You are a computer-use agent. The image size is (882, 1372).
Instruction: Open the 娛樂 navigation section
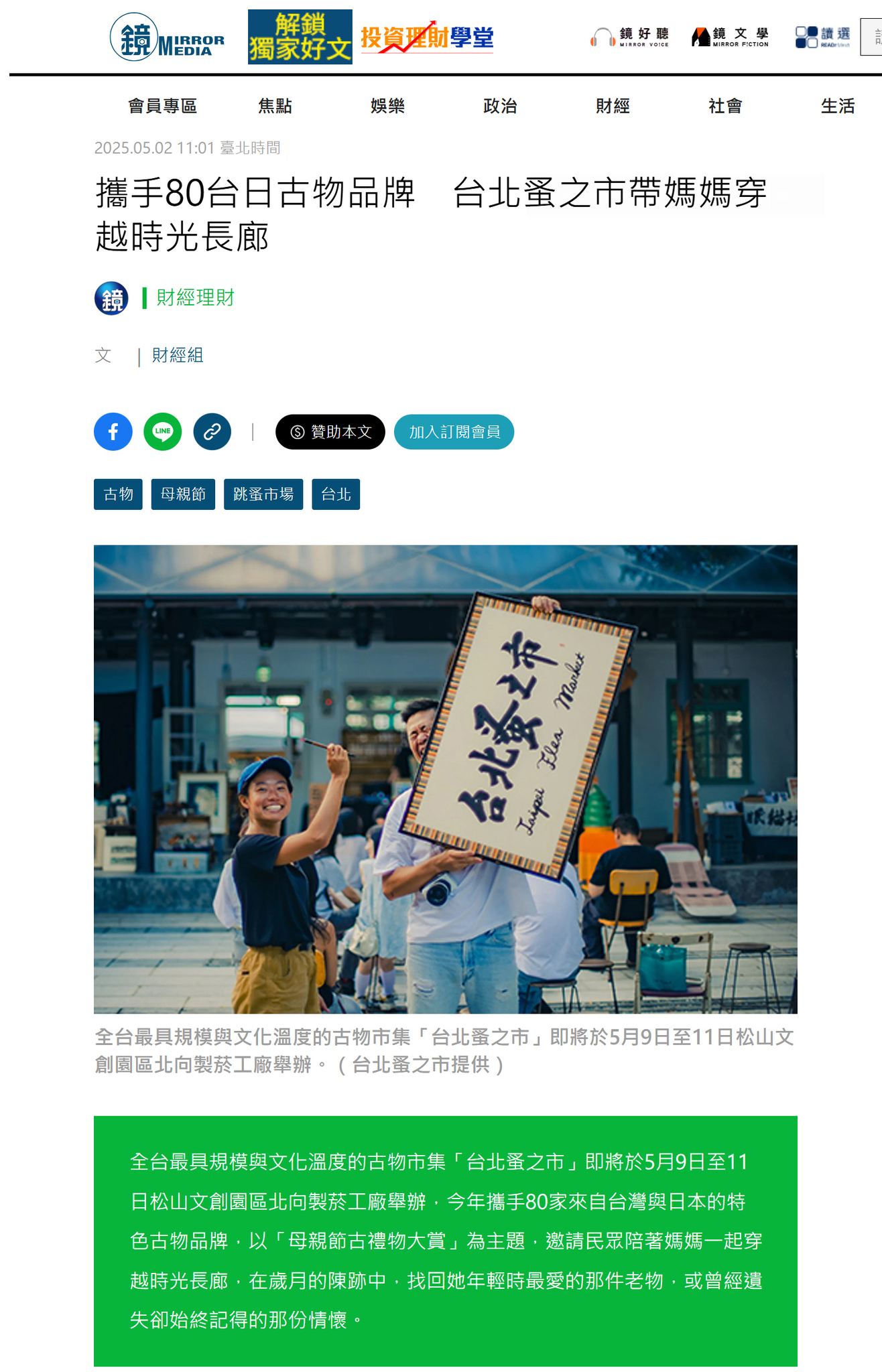point(387,106)
